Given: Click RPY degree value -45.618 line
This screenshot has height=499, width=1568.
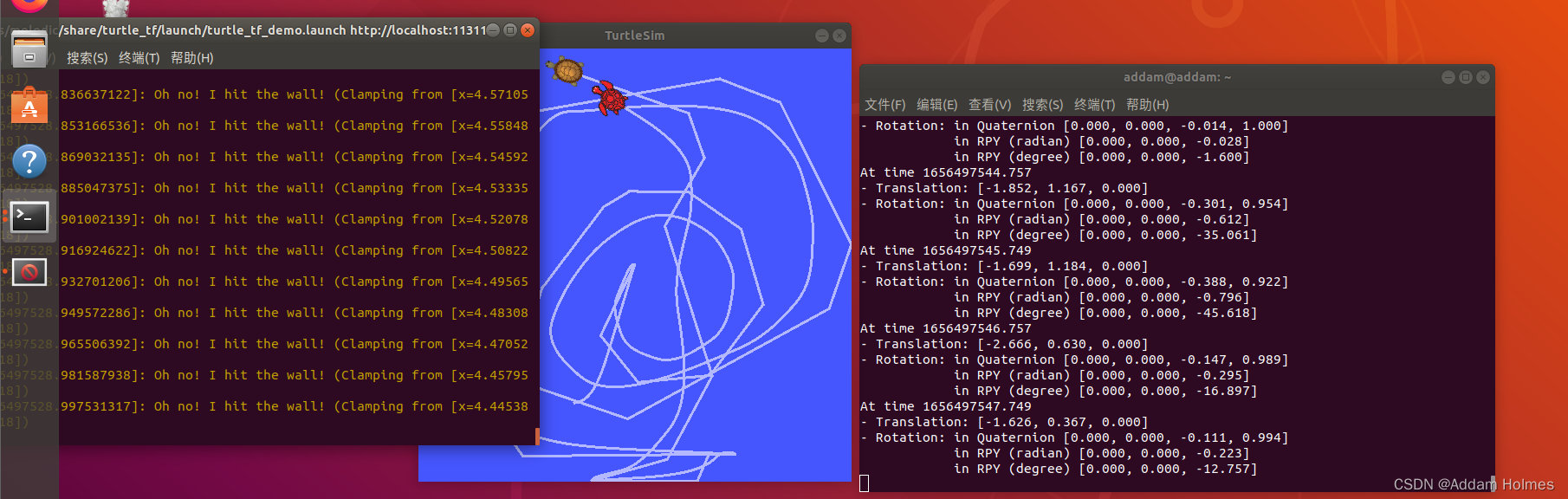Looking at the screenshot, I should (x=1105, y=313).
